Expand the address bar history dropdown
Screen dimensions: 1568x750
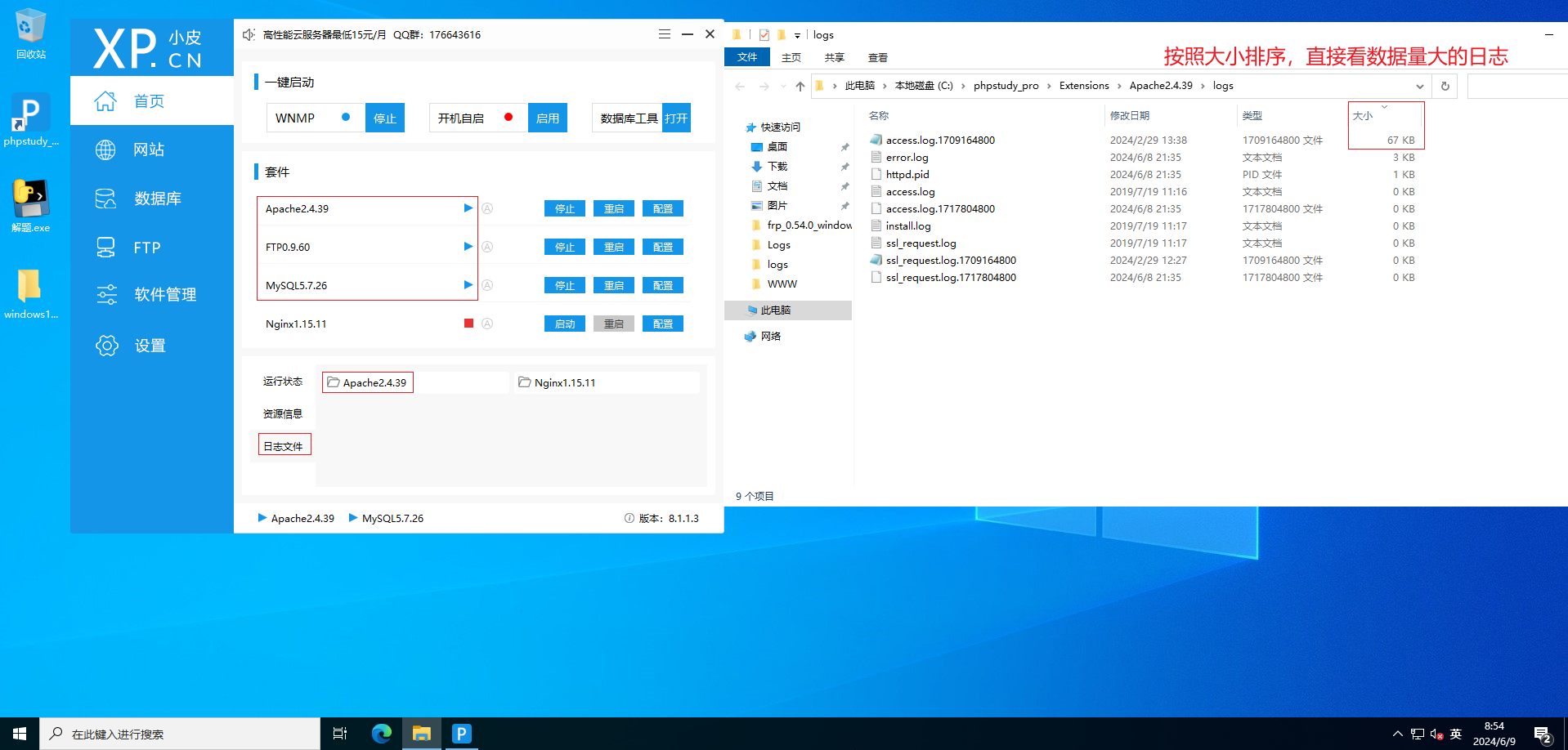[1420, 86]
